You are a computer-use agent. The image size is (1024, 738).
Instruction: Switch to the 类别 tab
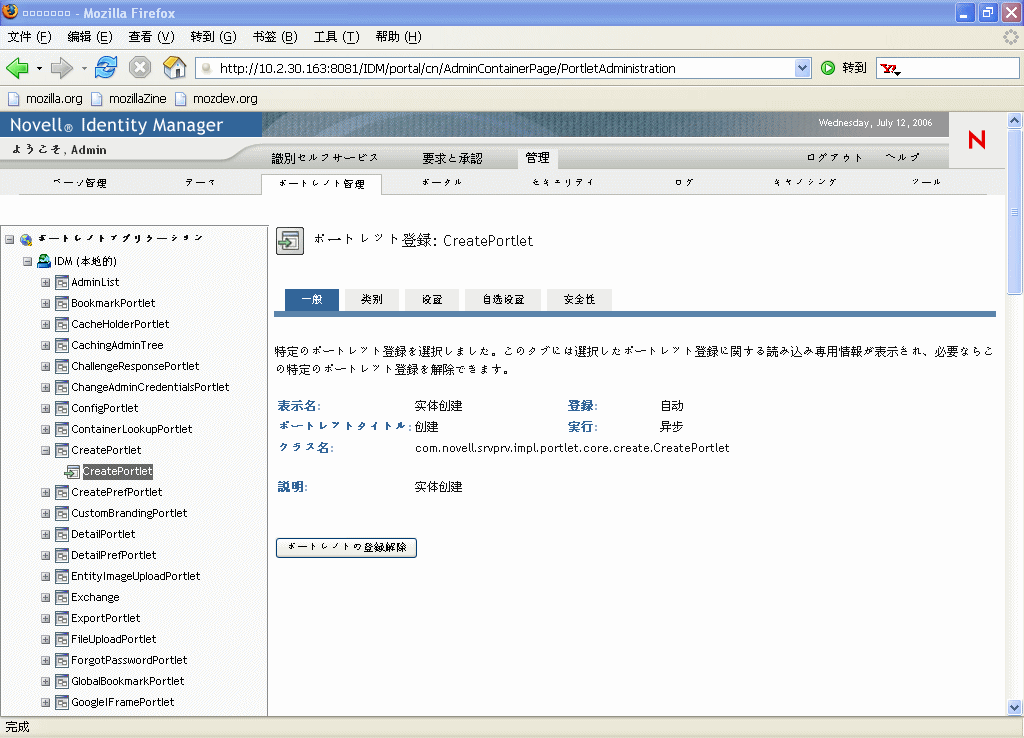click(x=372, y=299)
